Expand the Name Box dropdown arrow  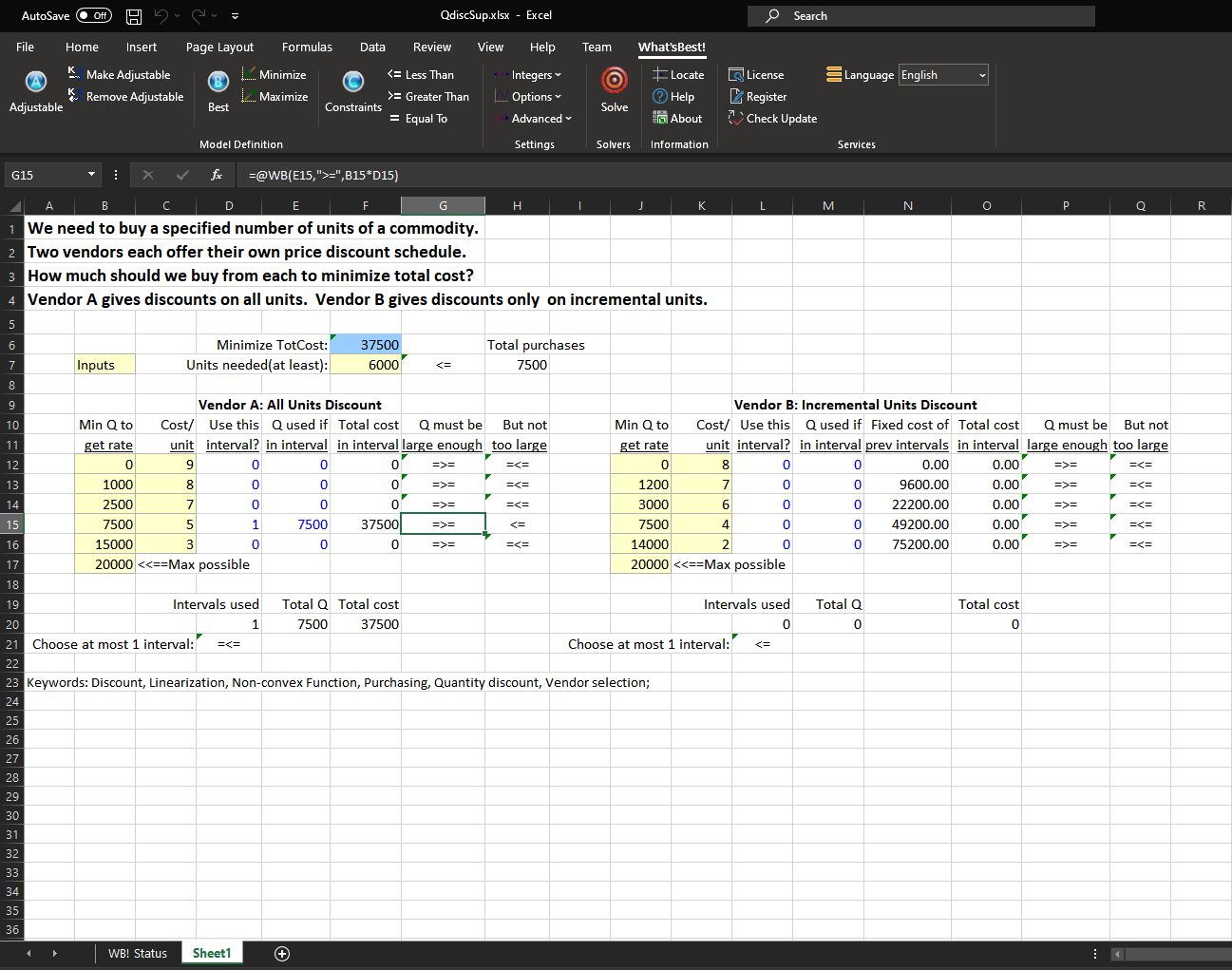pyautogui.click(x=92, y=175)
